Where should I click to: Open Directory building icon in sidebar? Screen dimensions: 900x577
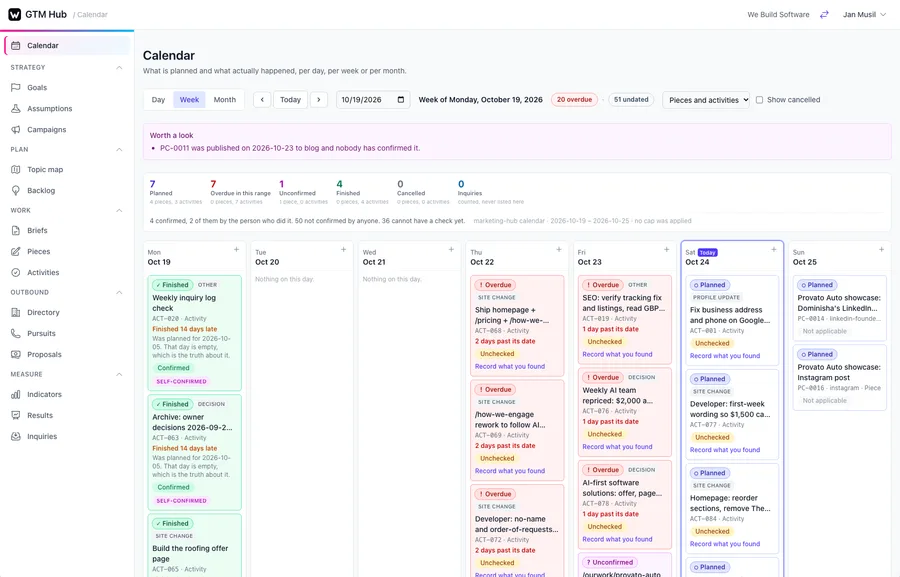tap(15, 312)
